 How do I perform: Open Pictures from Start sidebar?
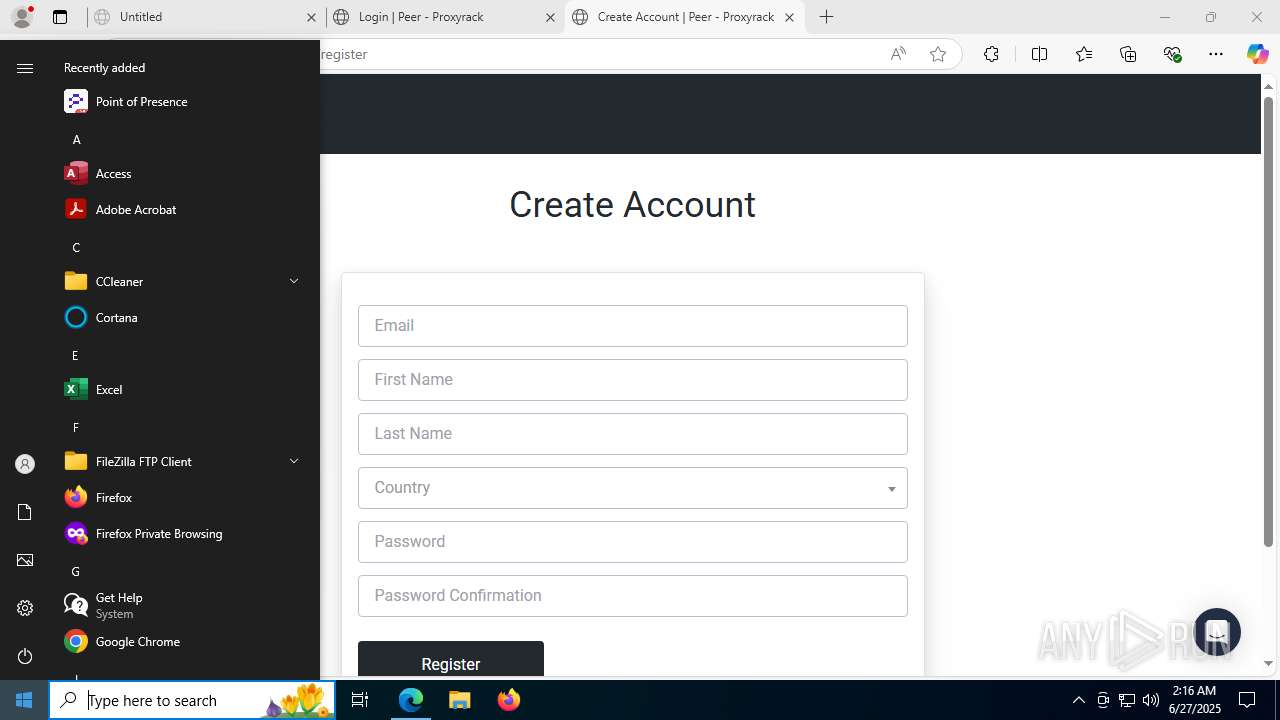point(25,560)
